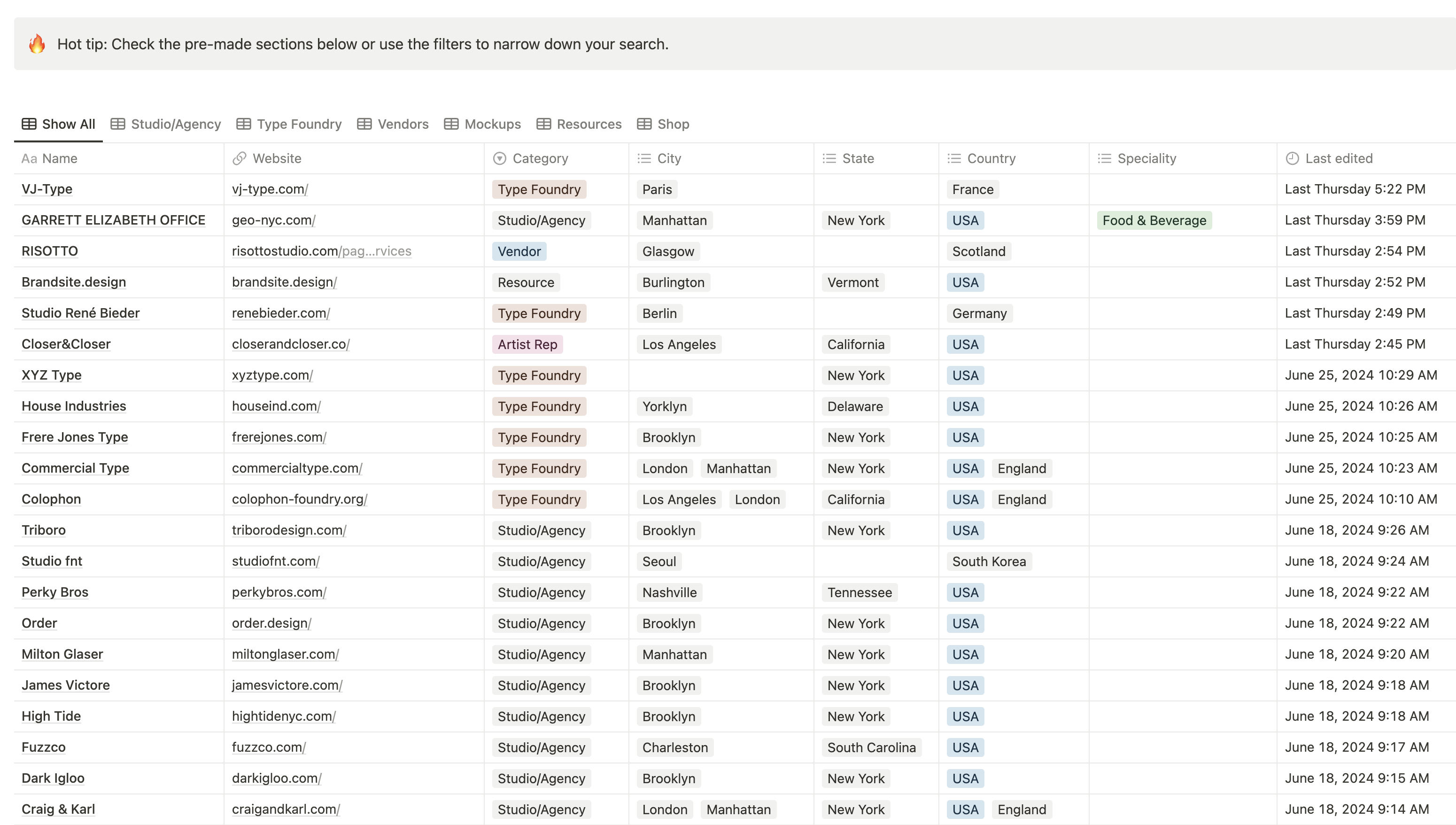Select the Resources view tab
Screen dimensions: 1456x825
pyautogui.click(x=579, y=124)
